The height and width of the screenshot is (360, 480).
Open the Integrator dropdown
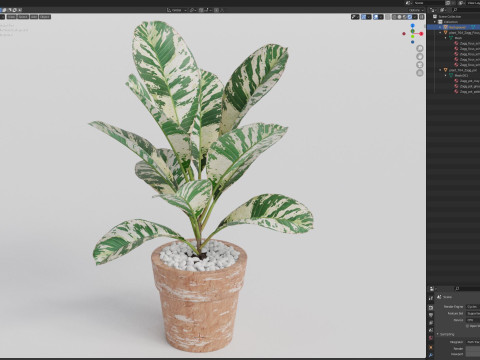click(x=473, y=342)
